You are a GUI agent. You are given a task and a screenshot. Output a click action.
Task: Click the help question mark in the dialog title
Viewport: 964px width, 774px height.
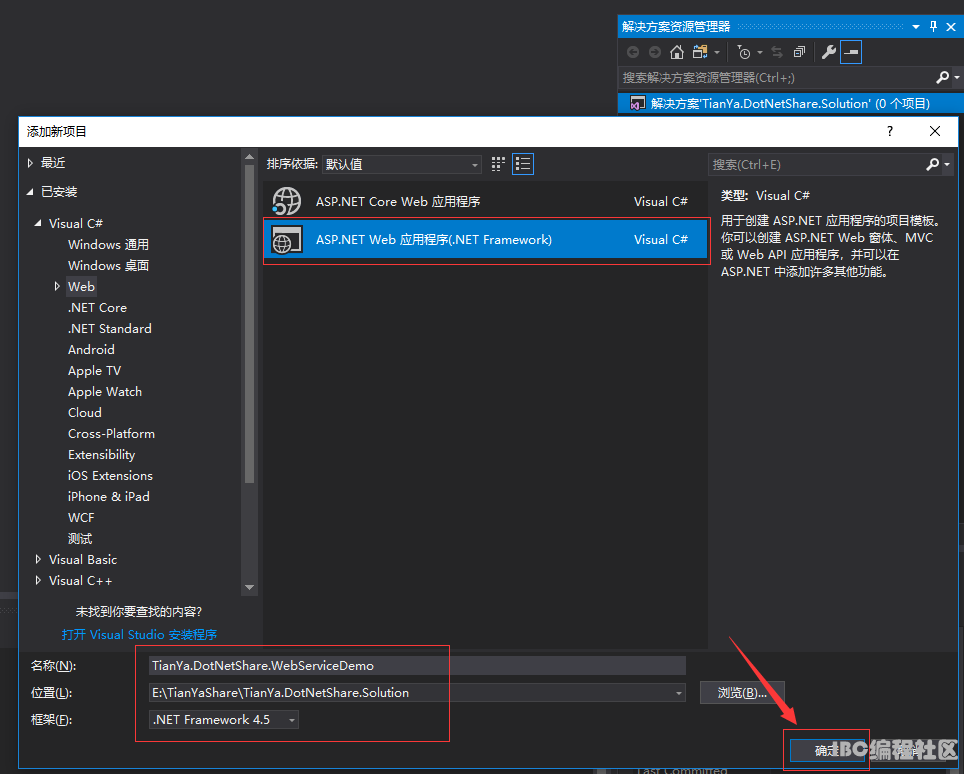(x=890, y=131)
